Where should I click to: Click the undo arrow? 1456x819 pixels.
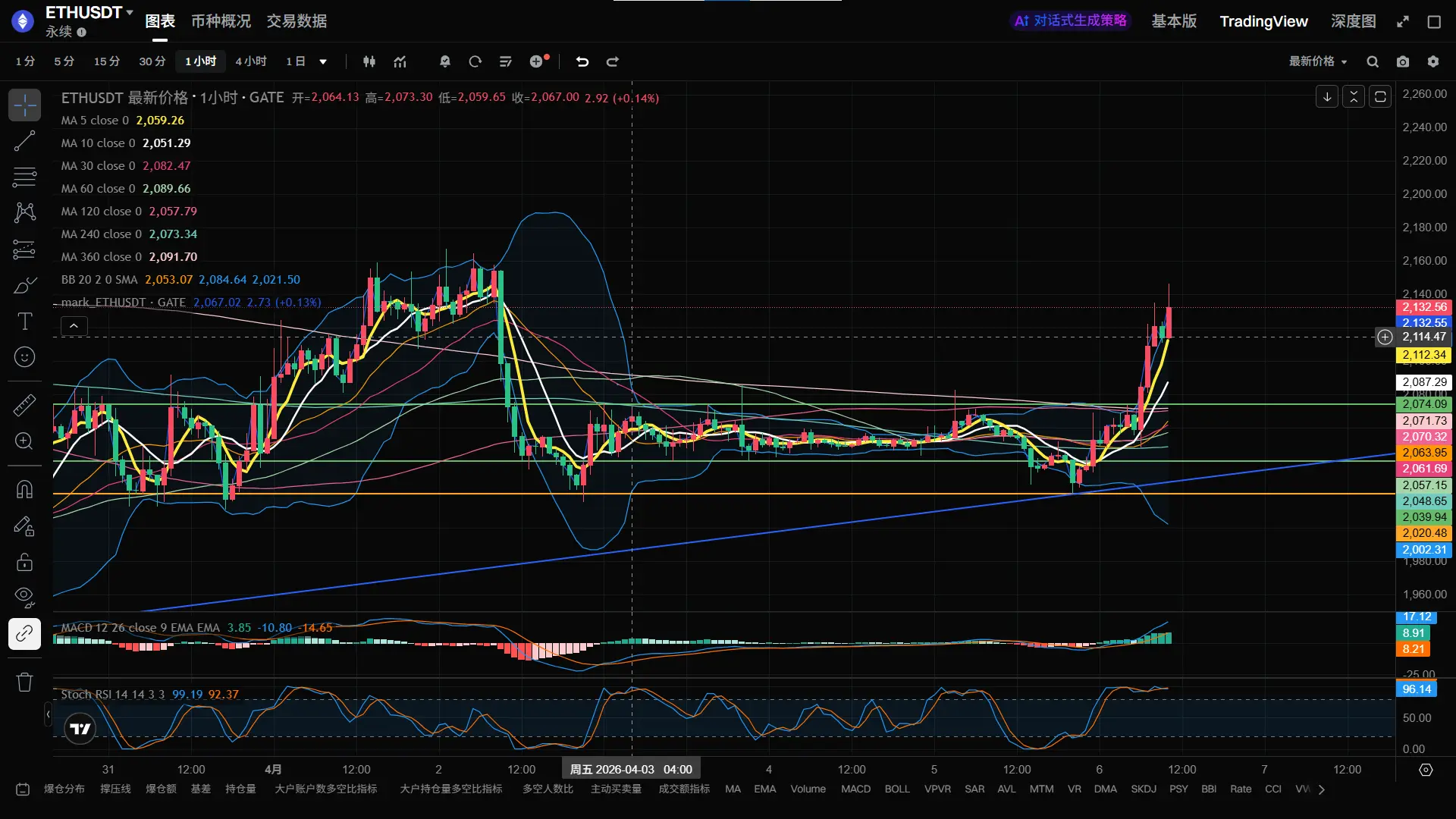click(582, 61)
